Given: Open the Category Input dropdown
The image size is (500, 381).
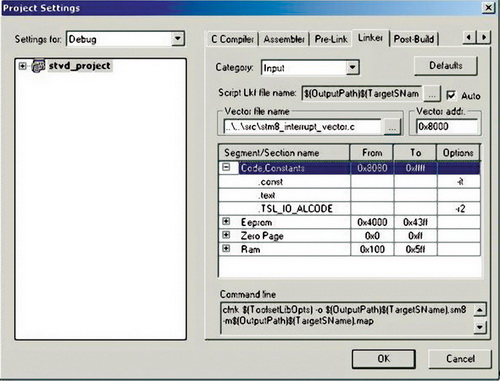Looking at the screenshot, I should (x=352, y=68).
